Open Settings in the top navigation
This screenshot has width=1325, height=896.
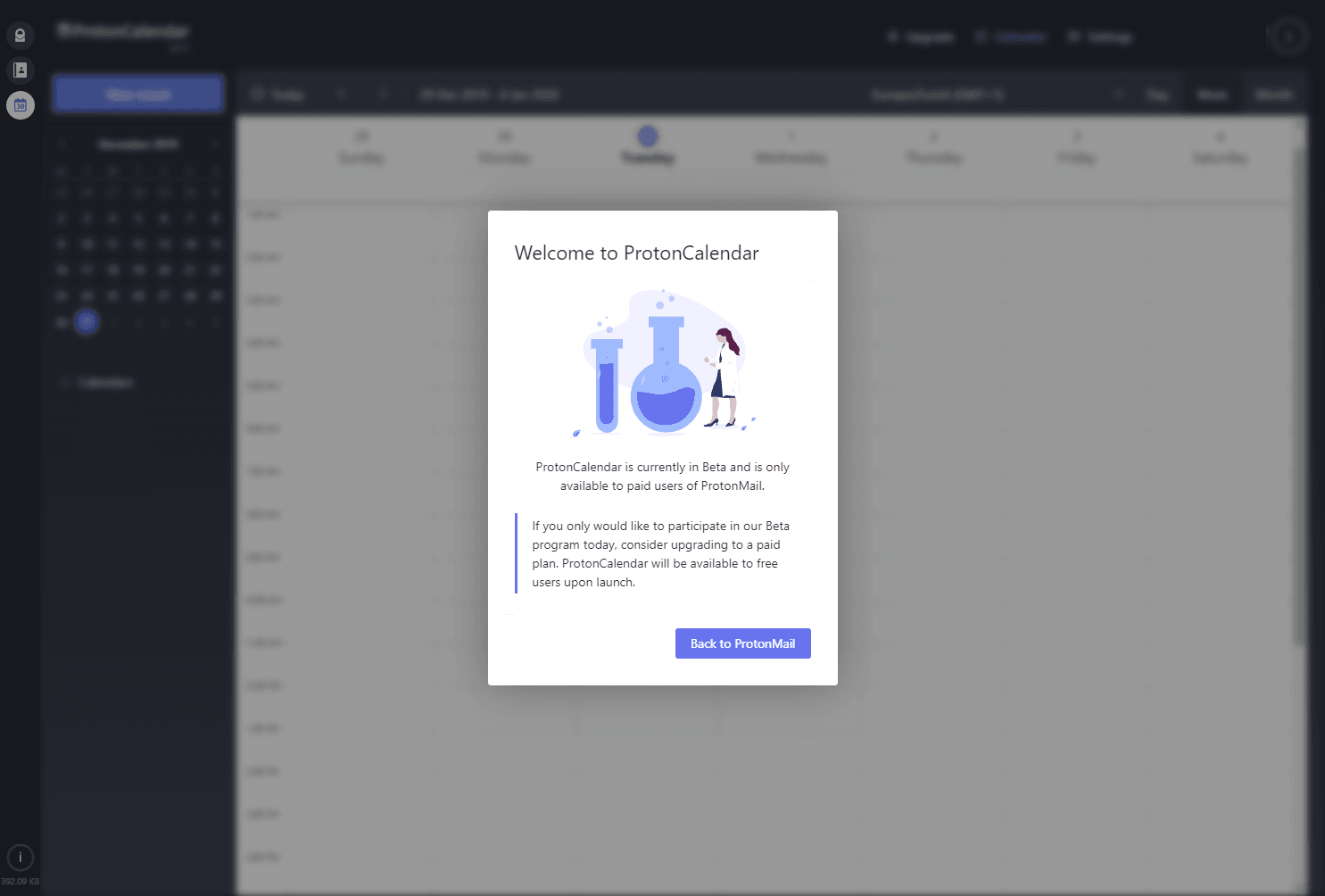[x=1100, y=37]
